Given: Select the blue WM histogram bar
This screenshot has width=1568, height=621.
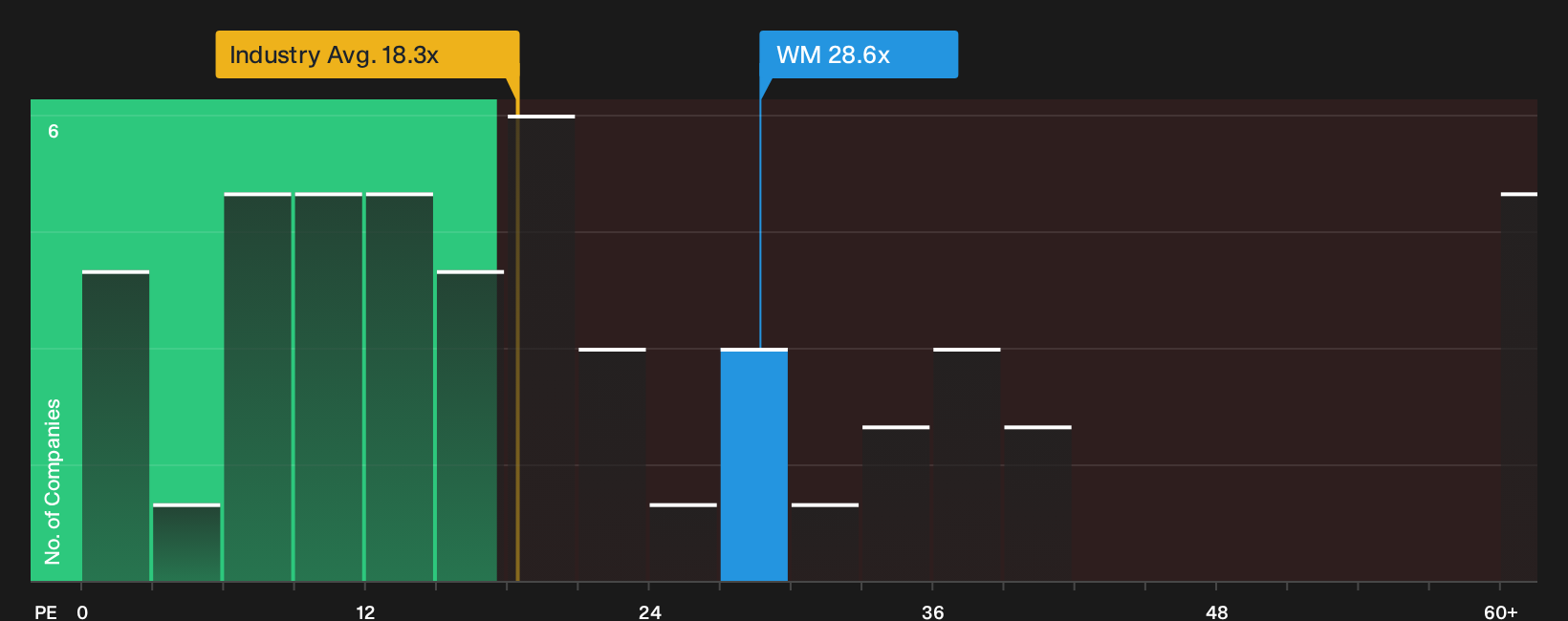Looking at the screenshot, I should [x=754, y=464].
